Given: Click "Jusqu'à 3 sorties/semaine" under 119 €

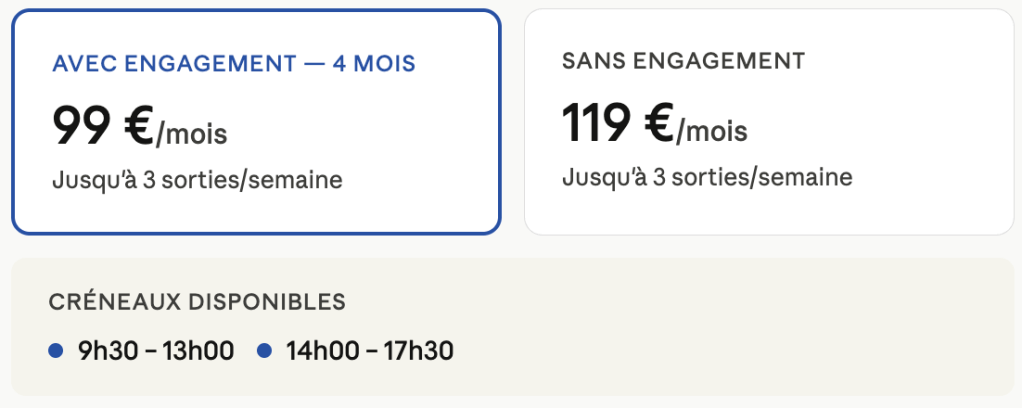Looking at the screenshot, I should (707, 177).
